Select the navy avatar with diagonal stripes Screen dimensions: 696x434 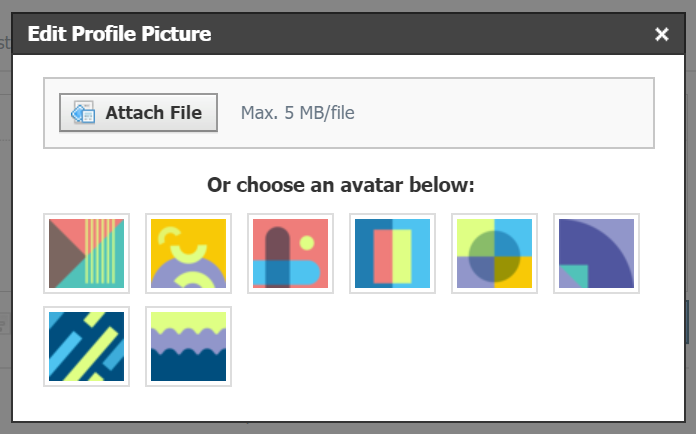click(87, 346)
